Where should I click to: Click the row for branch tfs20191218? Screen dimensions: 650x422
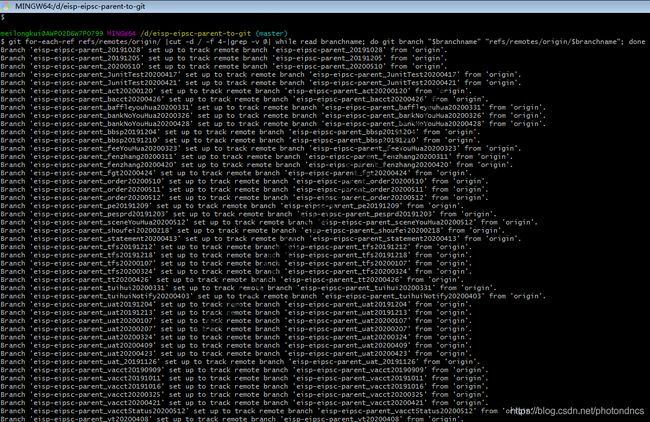pyautogui.click(x=236, y=255)
